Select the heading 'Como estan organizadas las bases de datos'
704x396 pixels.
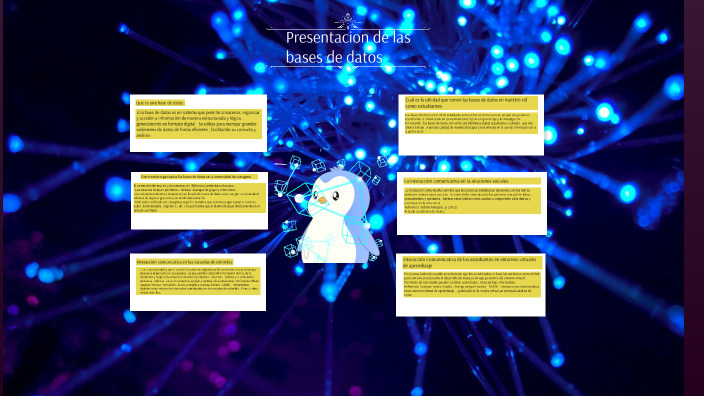[x=199, y=177]
